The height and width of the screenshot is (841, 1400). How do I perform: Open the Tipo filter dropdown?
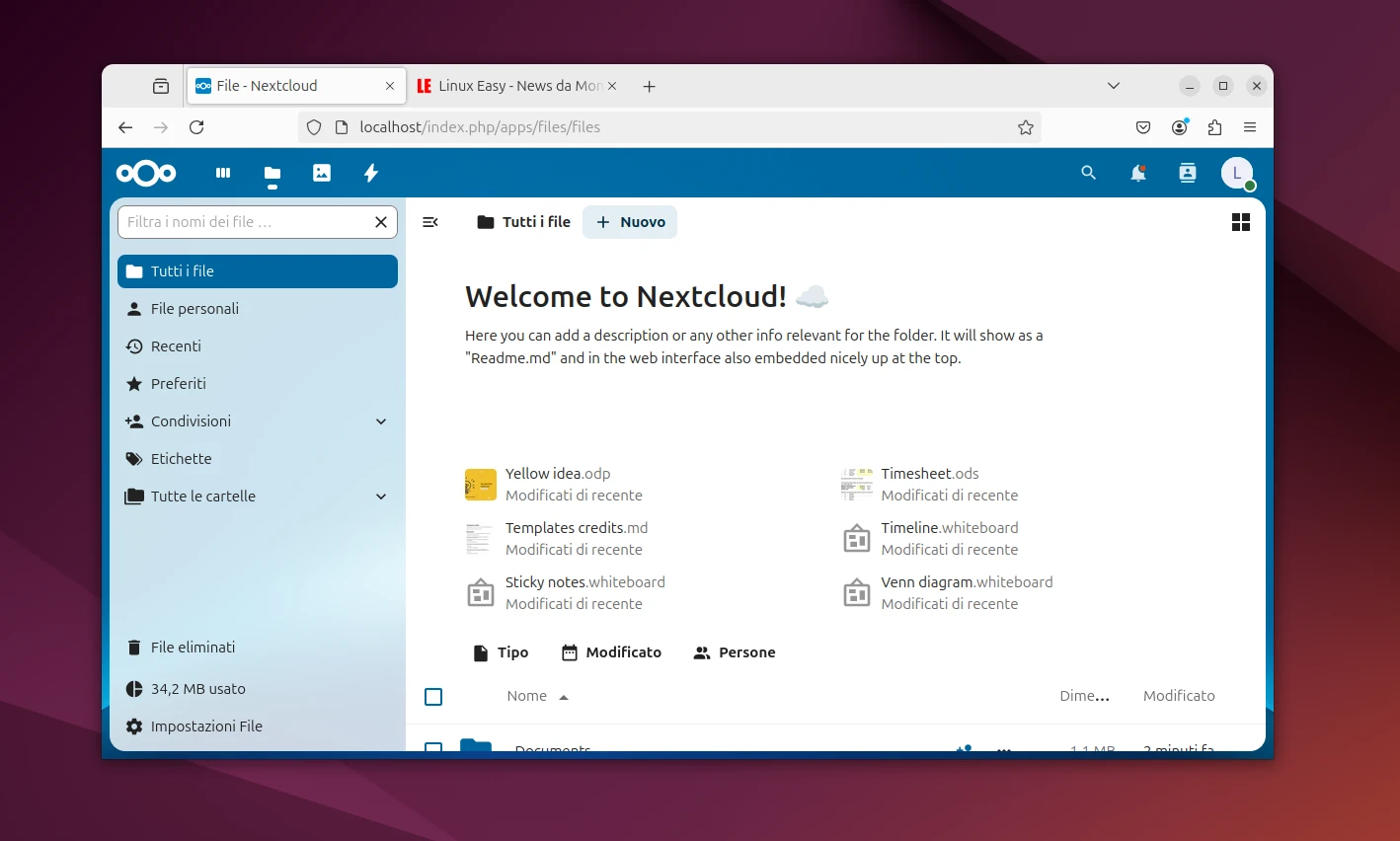501,652
